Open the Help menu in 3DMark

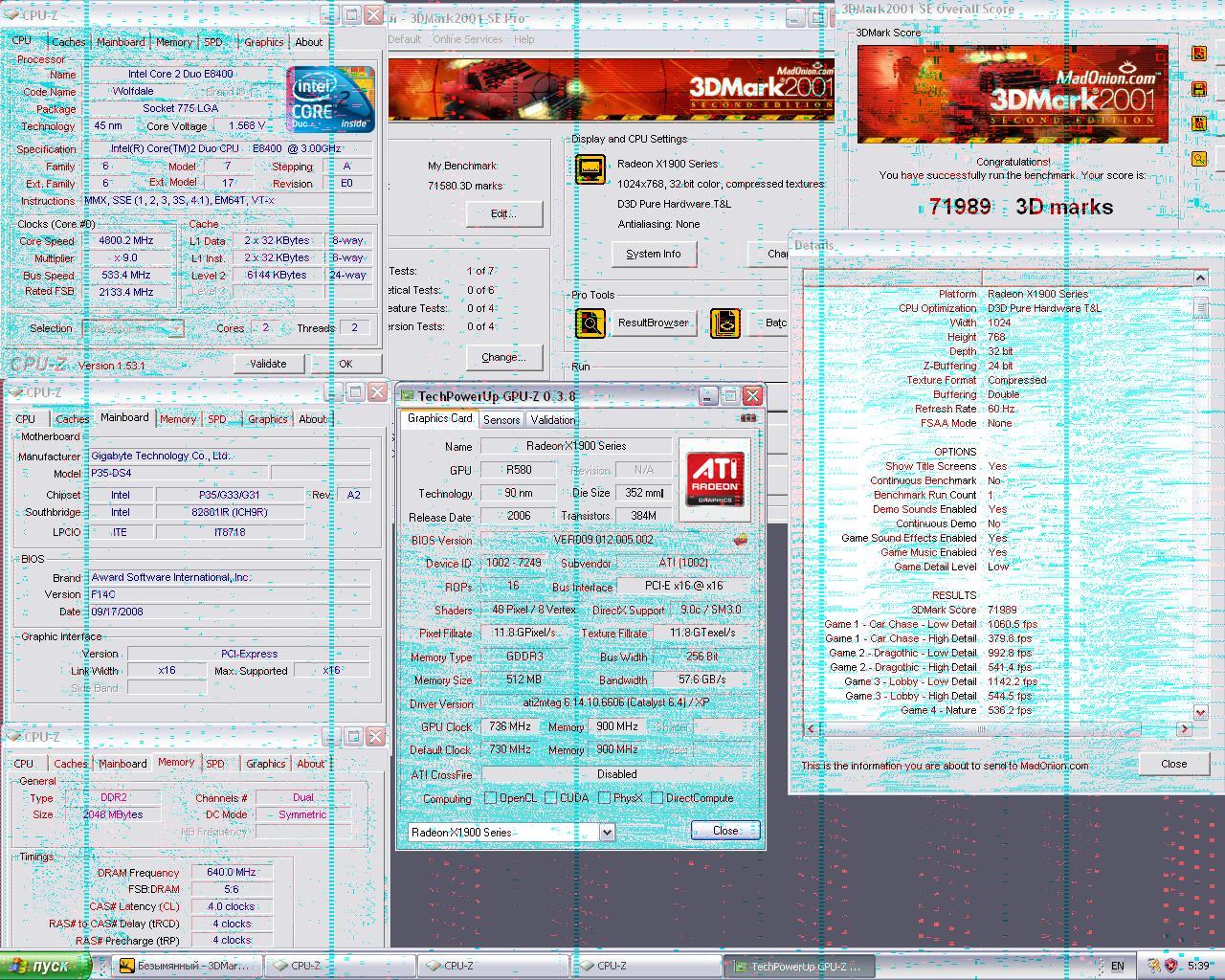[523, 39]
